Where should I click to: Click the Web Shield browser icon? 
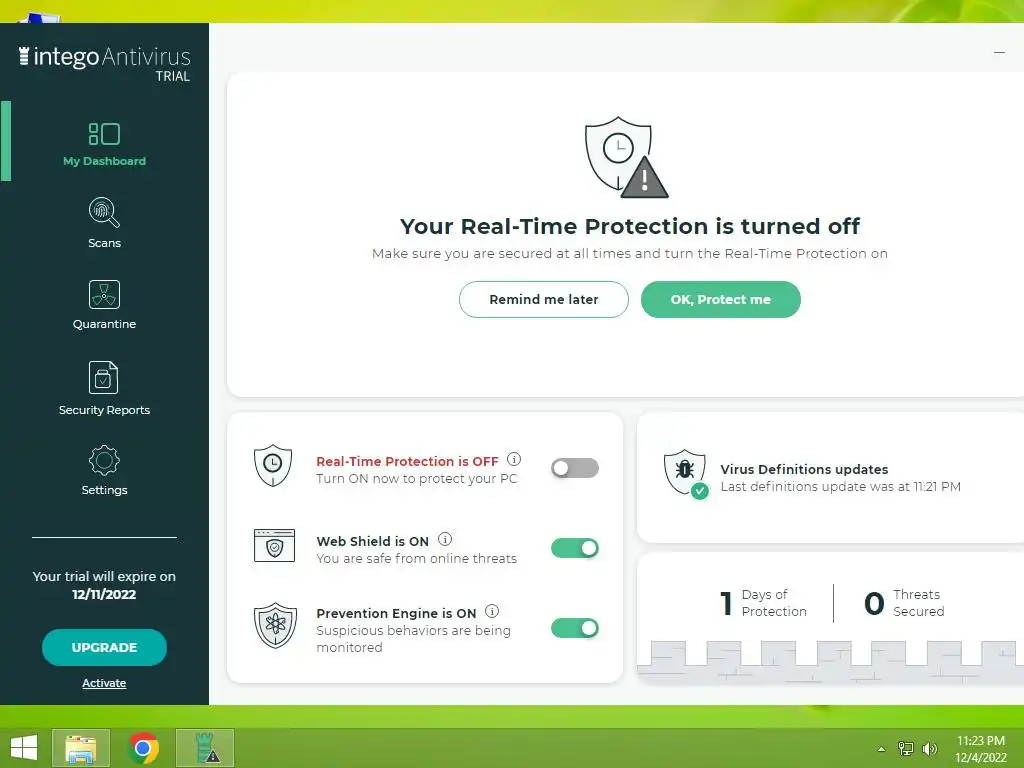pos(274,546)
